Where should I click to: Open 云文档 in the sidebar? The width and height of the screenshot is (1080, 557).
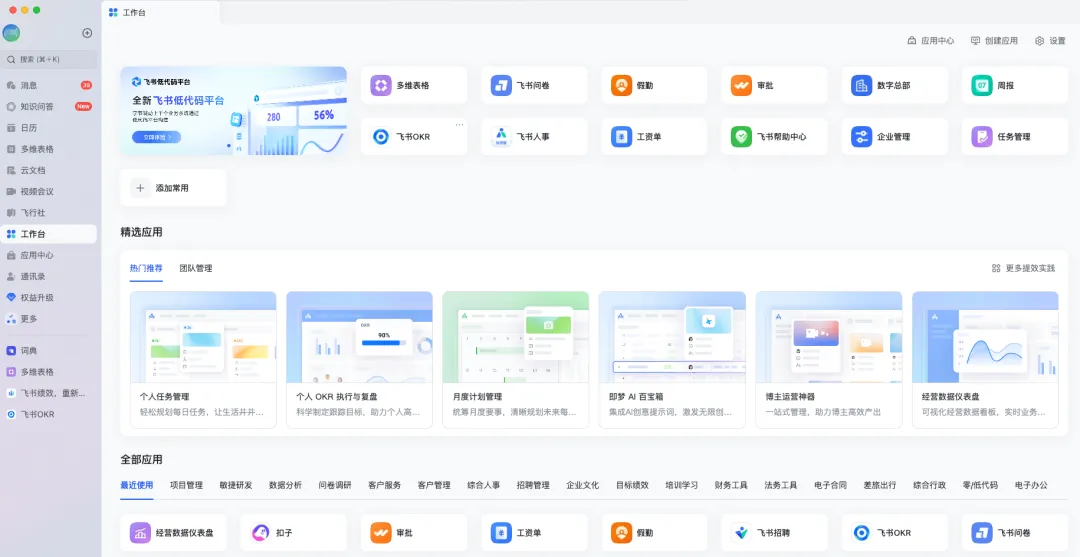48,170
